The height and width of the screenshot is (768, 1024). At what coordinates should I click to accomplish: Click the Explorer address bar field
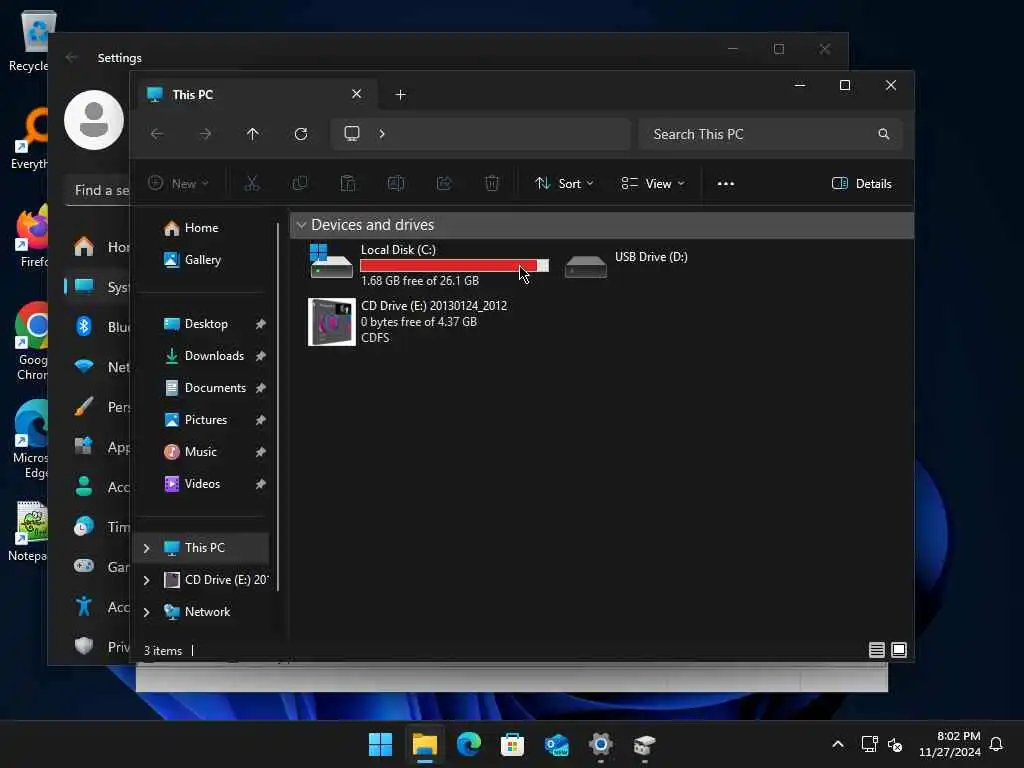481,134
